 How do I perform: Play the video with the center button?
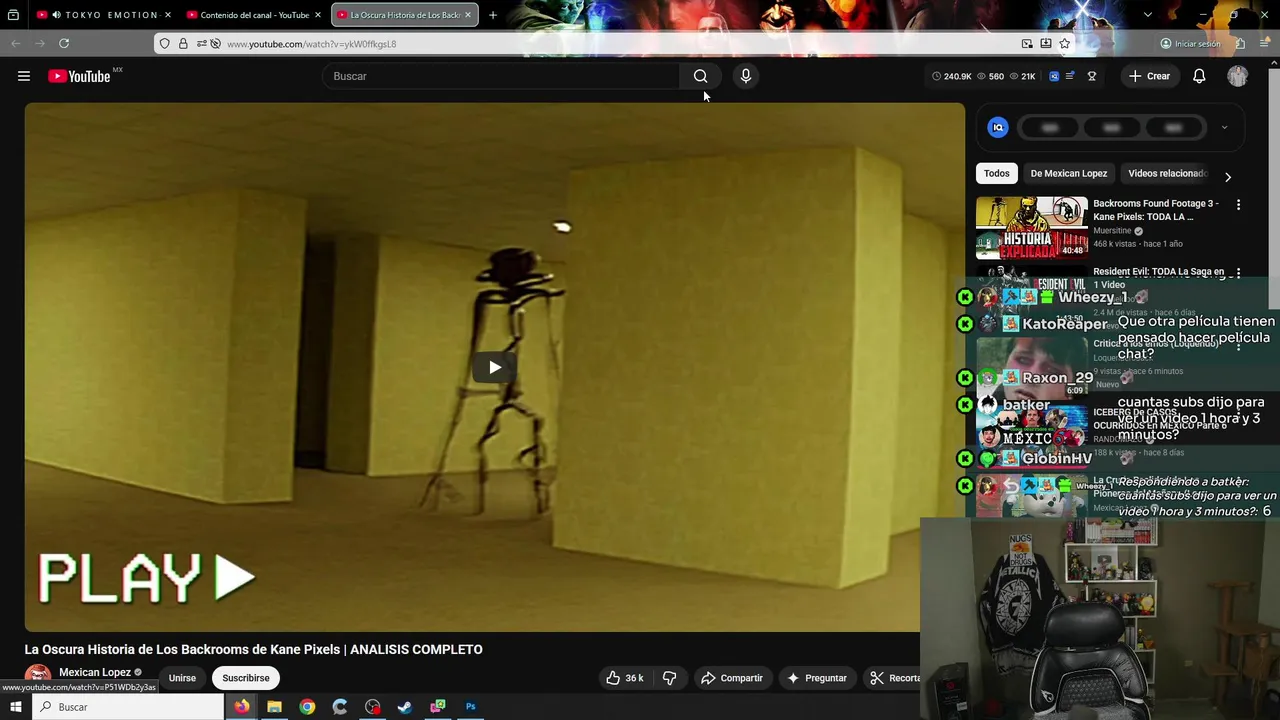494,367
